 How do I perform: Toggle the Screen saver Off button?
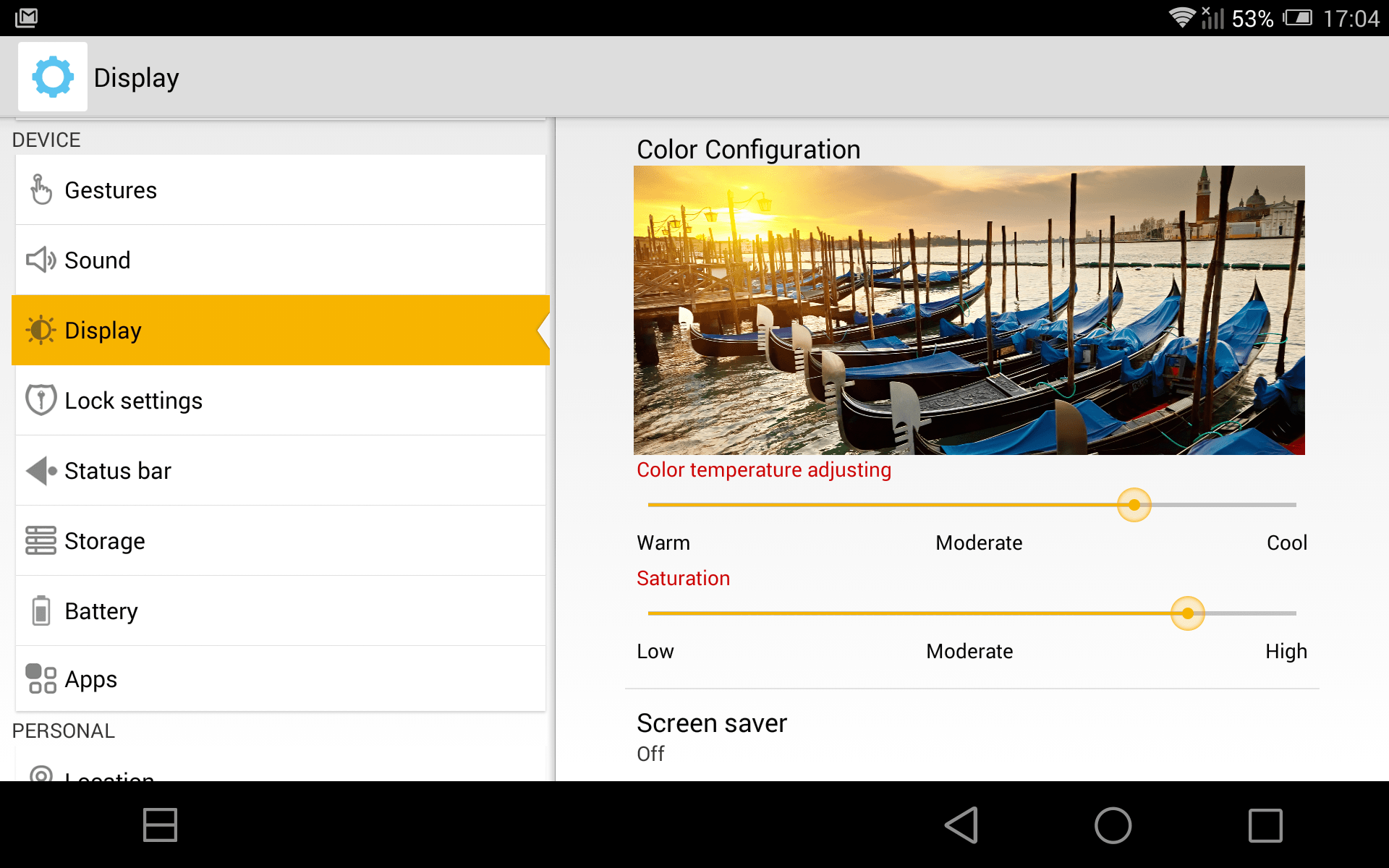point(651,752)
